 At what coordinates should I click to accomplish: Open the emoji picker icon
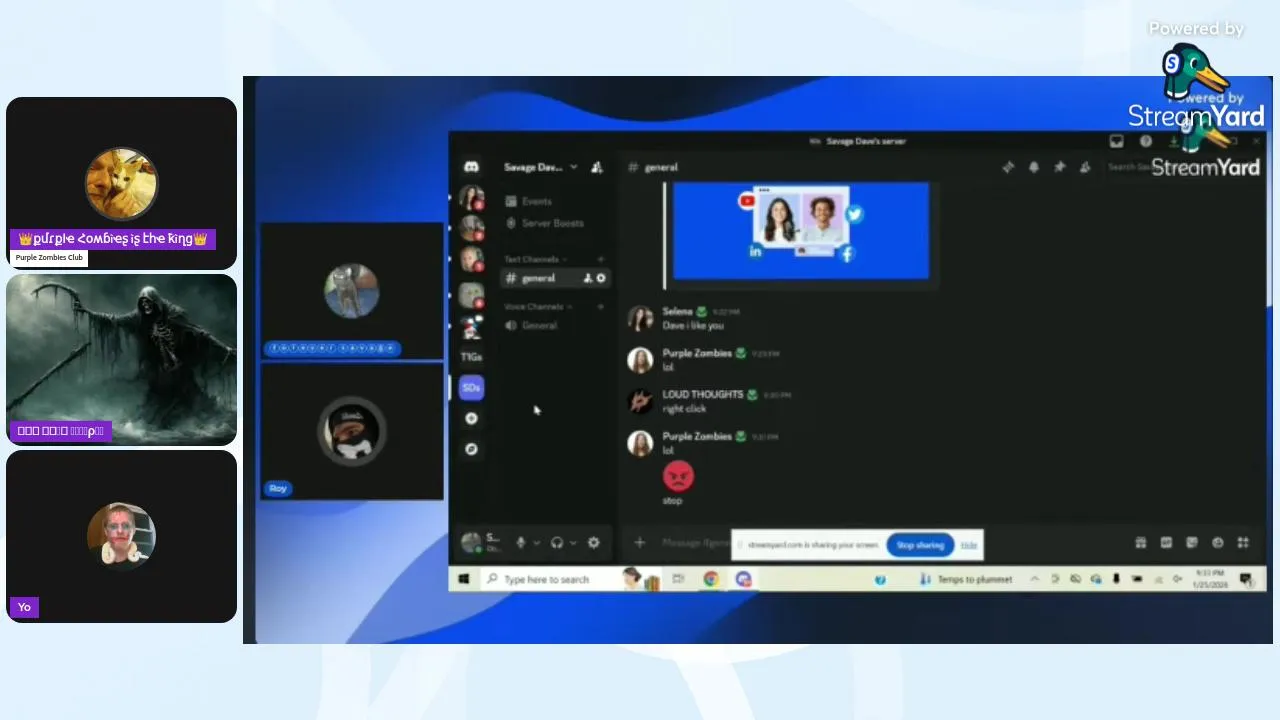pyautogui.click(x=1218, y=543)
